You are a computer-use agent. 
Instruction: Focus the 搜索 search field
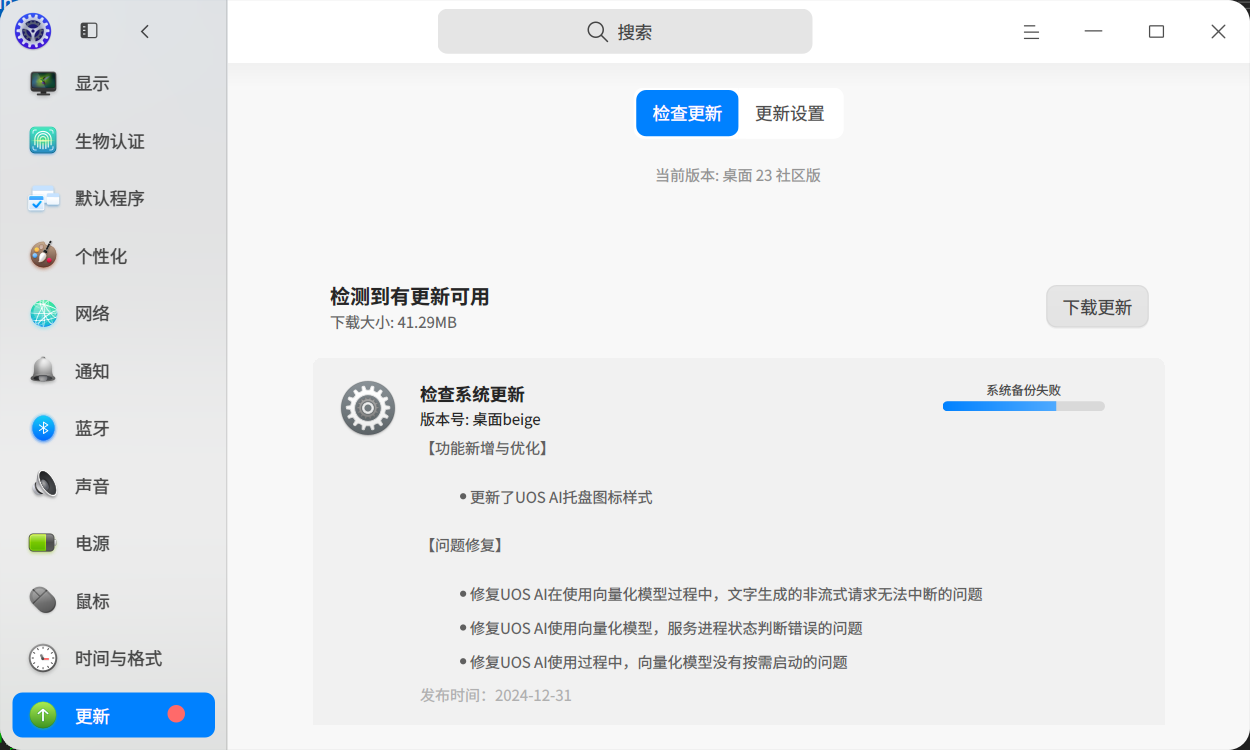[x=625, y=32]
